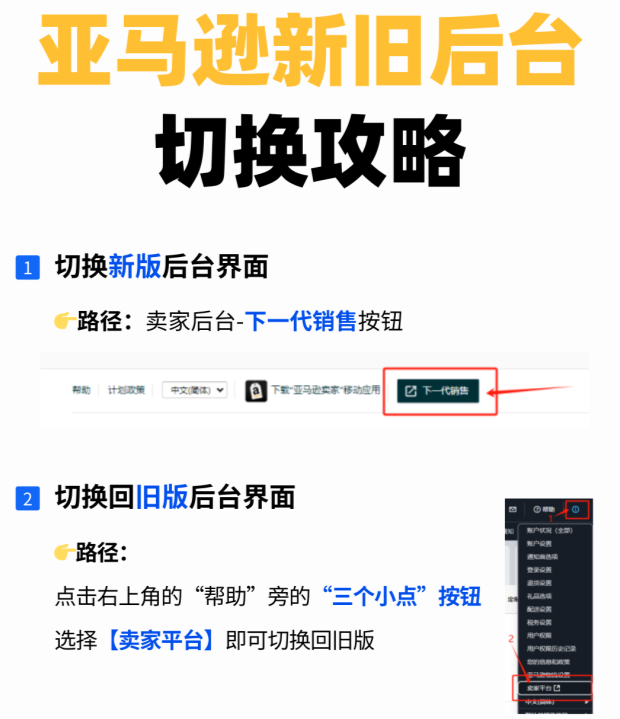Click the Amazon seller app icon
620x719 pixels.
click(x=256, y=391)
